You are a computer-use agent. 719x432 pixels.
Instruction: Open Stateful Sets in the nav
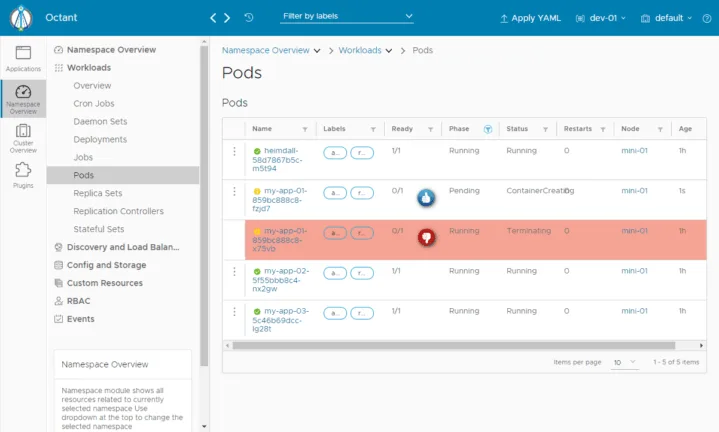point(99,229)
